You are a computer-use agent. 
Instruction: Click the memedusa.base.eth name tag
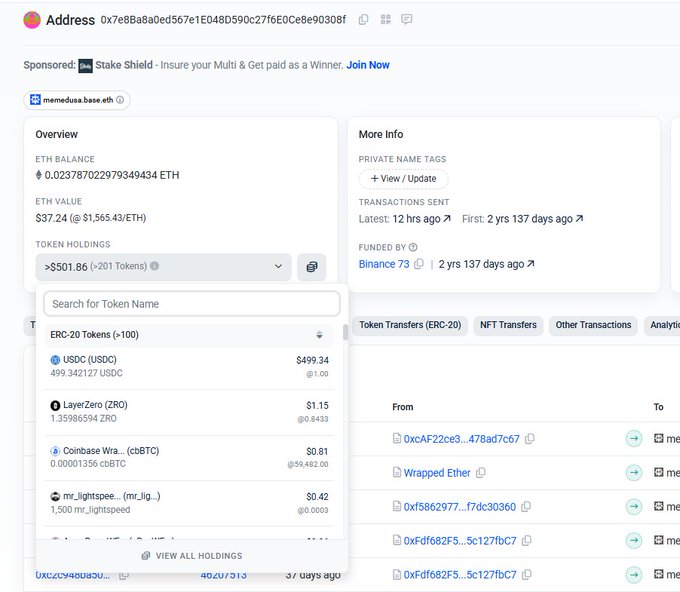pos(77,100)
